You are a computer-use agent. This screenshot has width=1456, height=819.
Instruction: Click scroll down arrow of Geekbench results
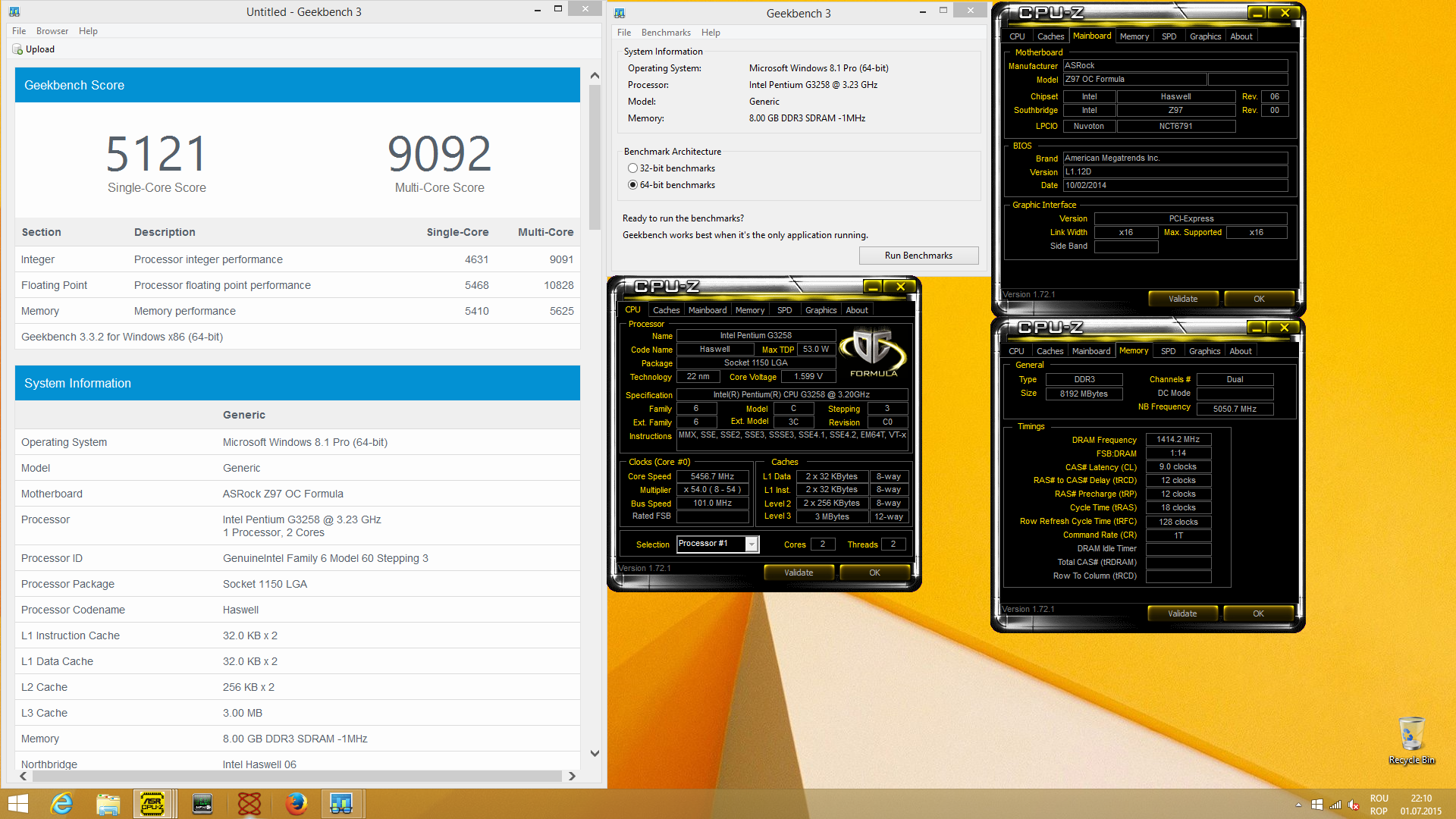(595, 753)
